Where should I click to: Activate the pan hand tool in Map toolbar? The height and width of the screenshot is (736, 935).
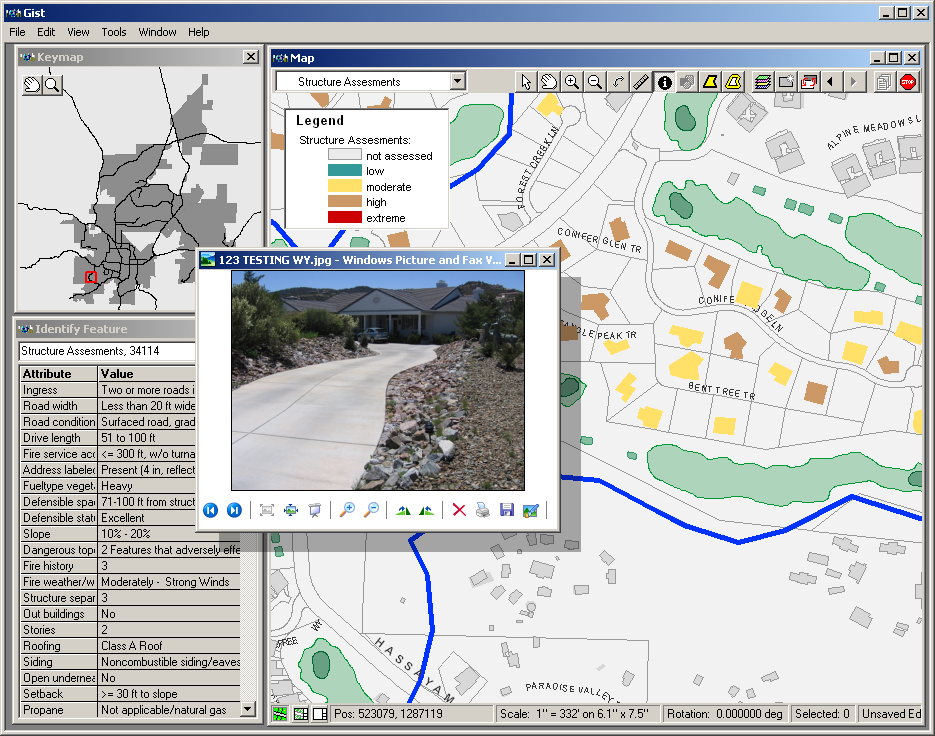pyautogui.click(x=549, y=82)
